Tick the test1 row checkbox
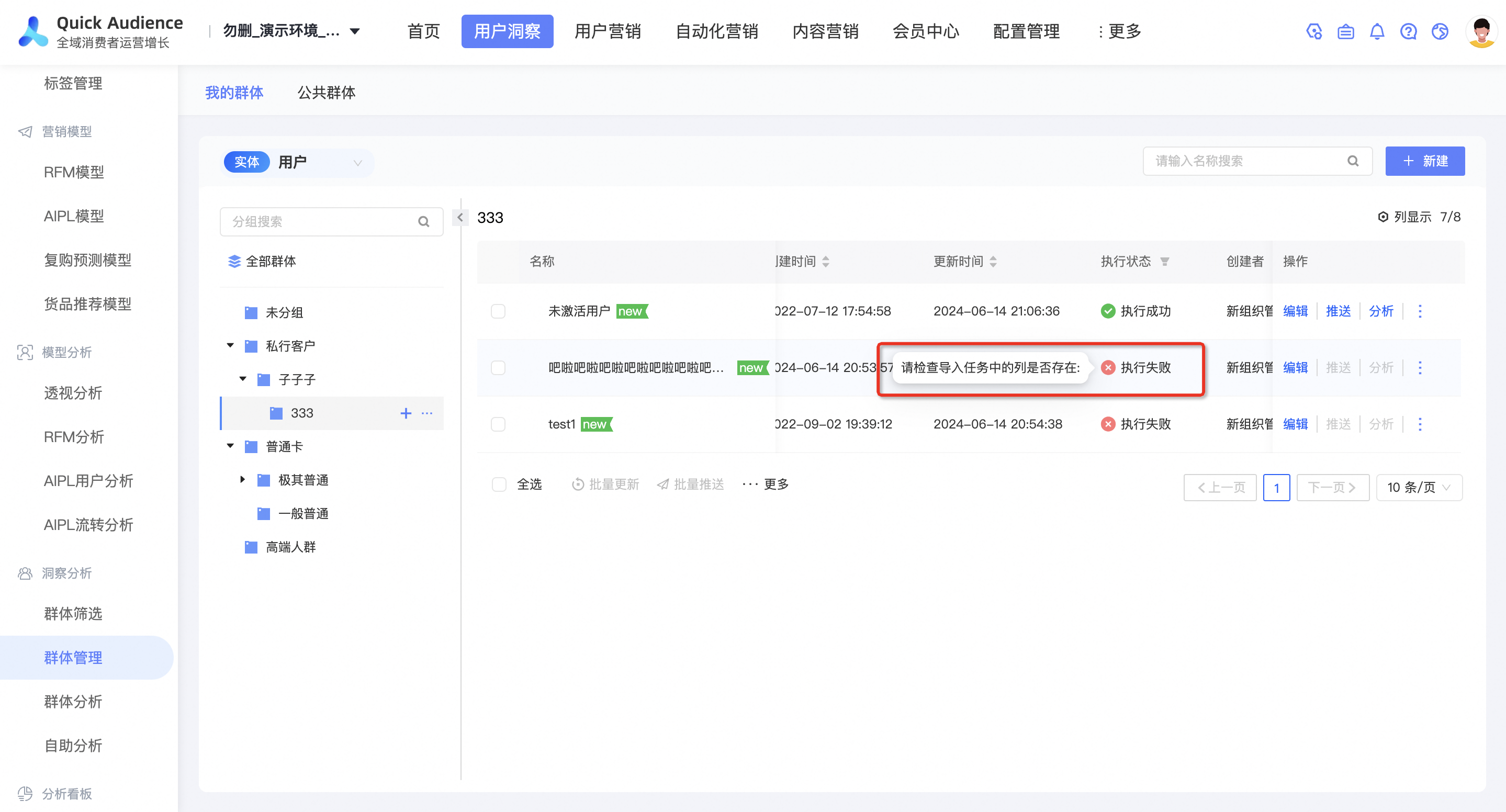This screenshot has width=1506, height=812. tap(498, 424)
